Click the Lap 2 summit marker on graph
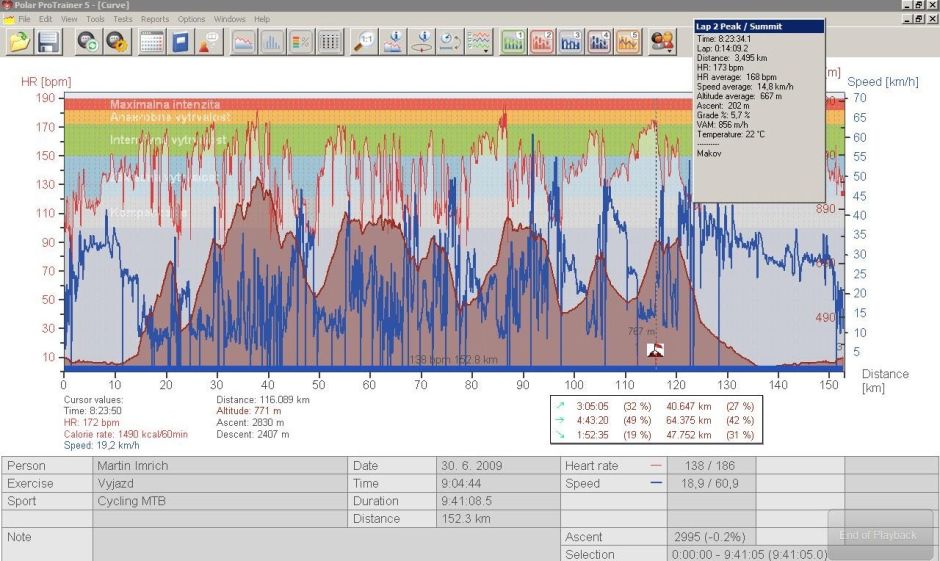This screenshot has height=561, width=940. (x=656, y=349)
